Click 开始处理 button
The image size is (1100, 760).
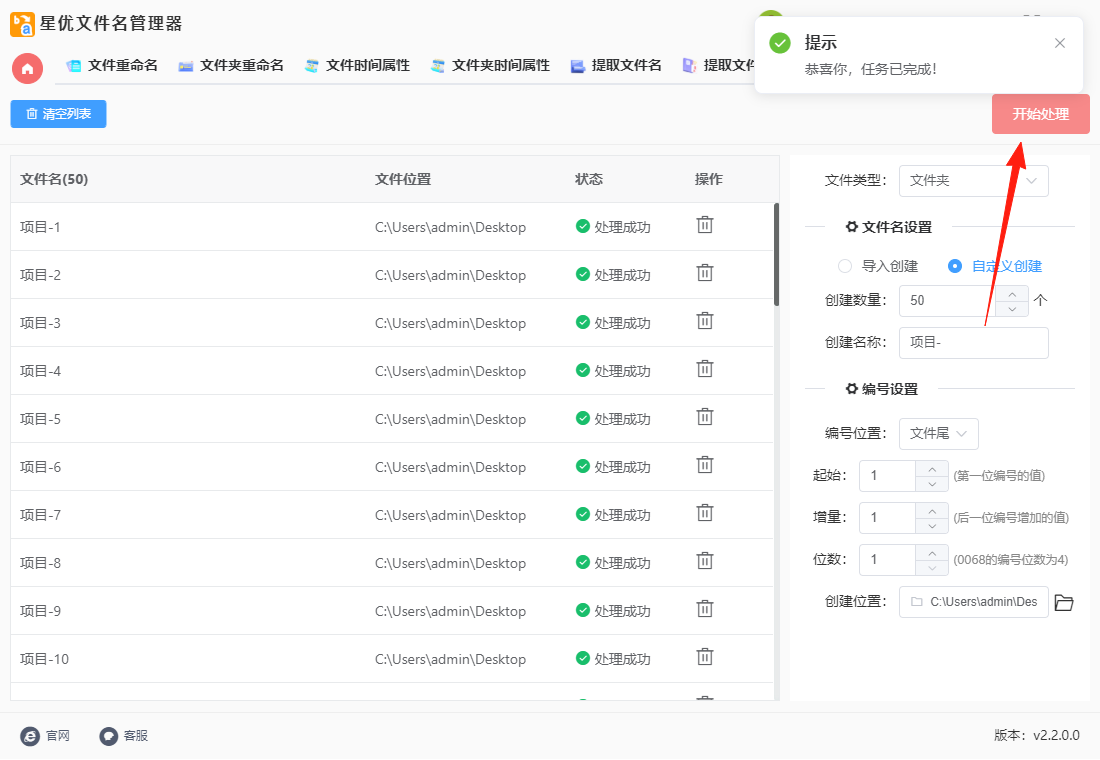(1040, 114)
